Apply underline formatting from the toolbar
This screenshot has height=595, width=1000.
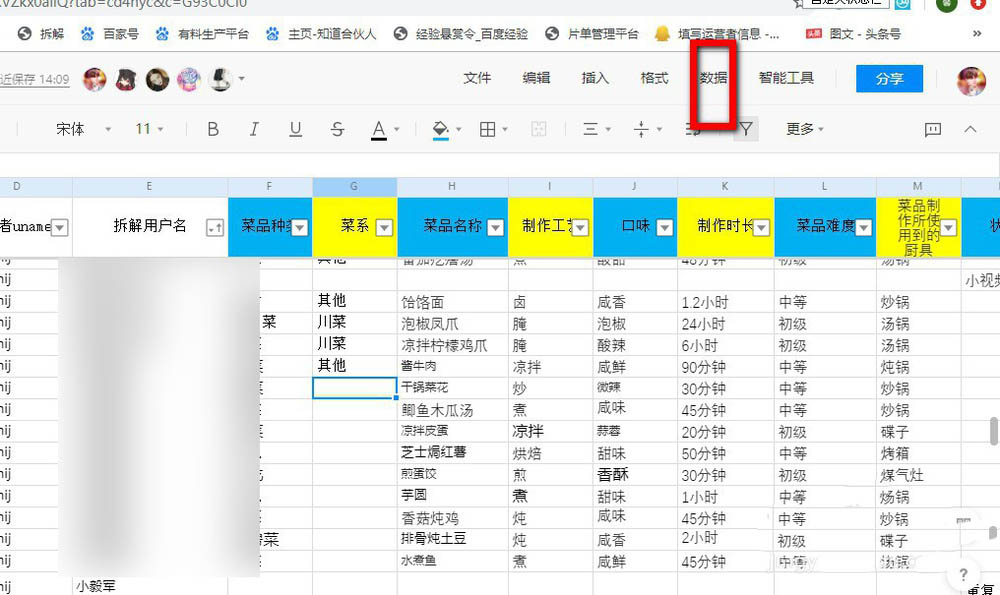pyautogui.click(x=294, y=129)
